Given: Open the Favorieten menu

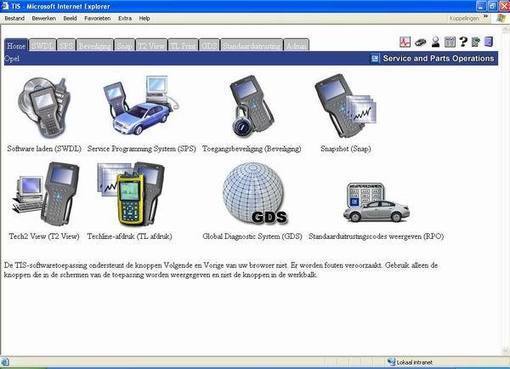Looking at the screenshot, I should click(x=97, y=18).
